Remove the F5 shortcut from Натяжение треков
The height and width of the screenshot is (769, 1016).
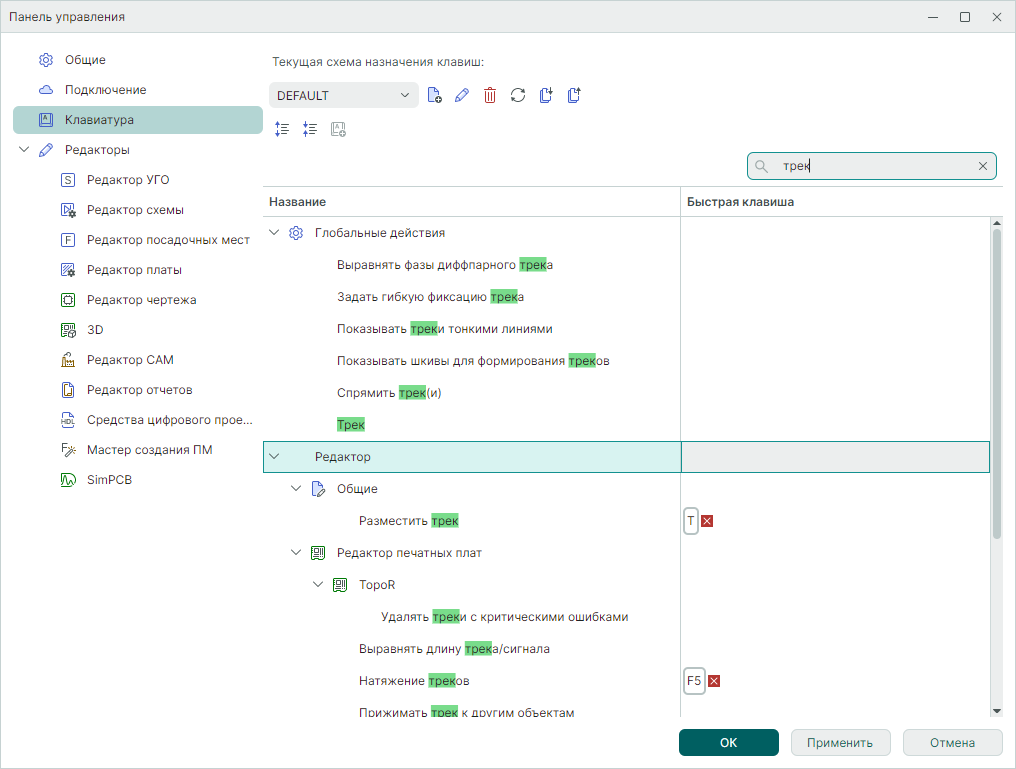click(x=714, y=681)
